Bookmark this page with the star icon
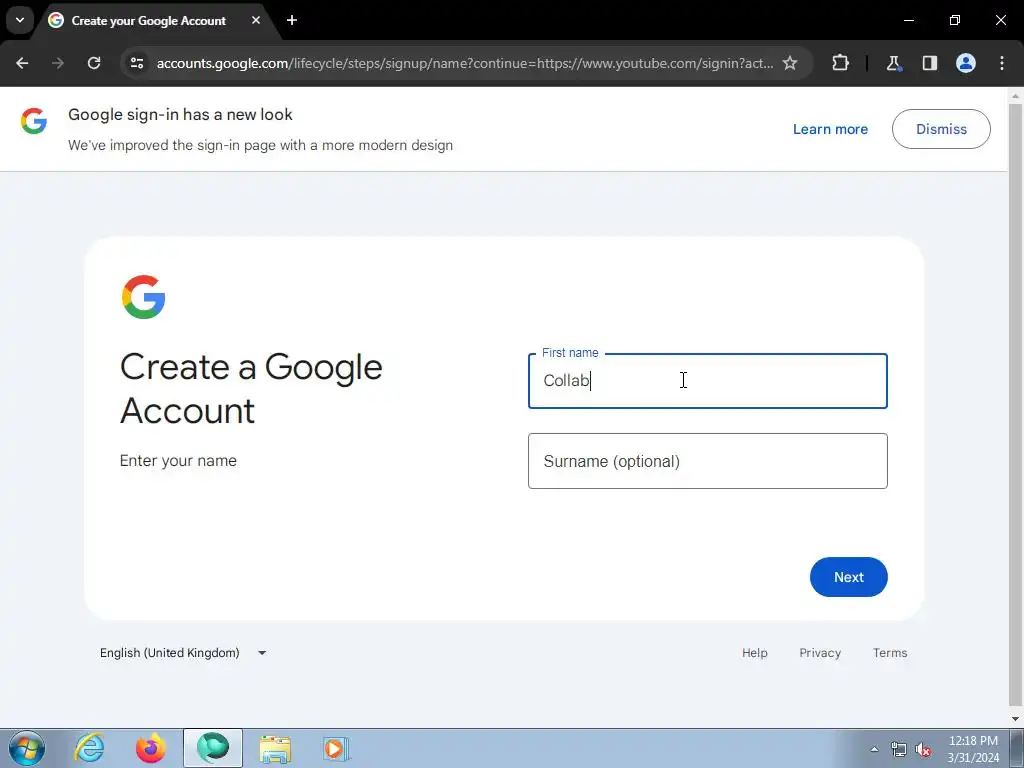 [790, 63]
